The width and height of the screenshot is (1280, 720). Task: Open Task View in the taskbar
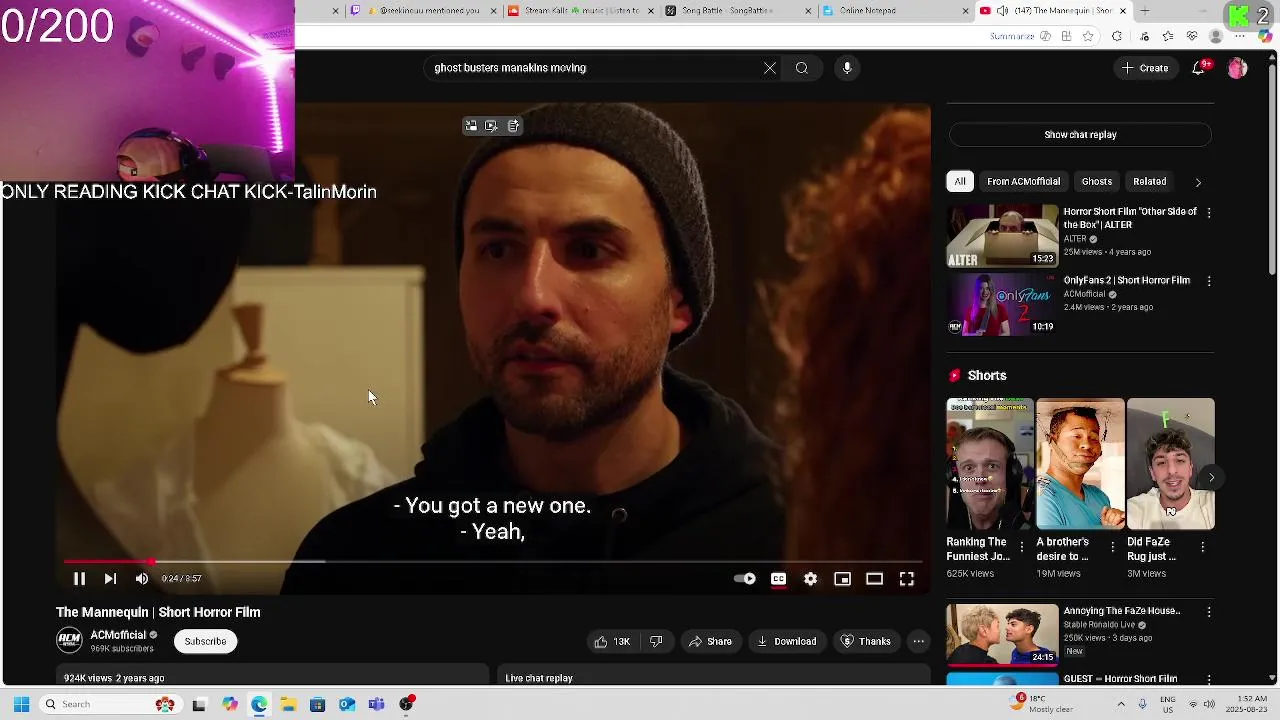[199, 704]
